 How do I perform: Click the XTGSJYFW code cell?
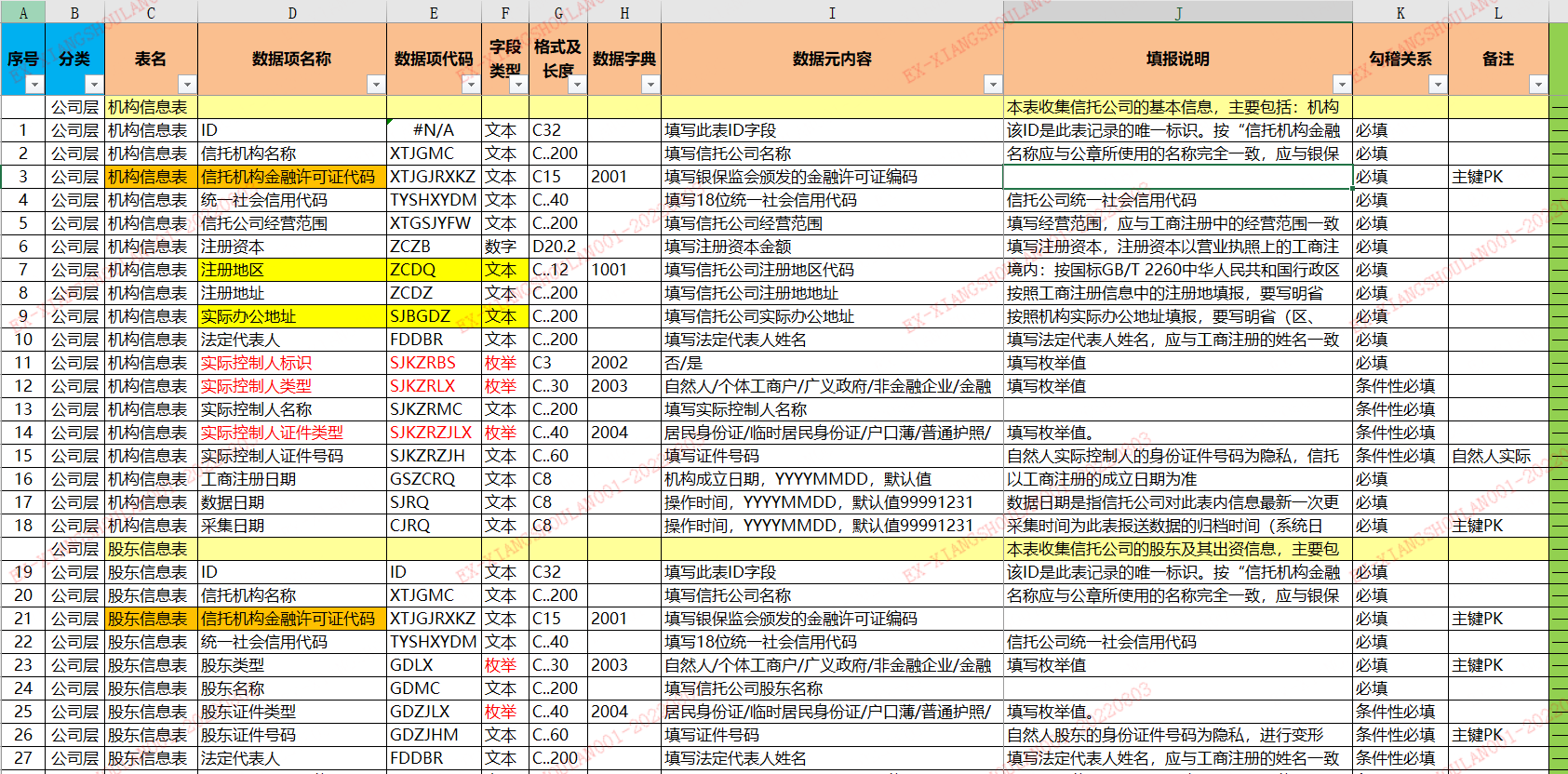434,223
